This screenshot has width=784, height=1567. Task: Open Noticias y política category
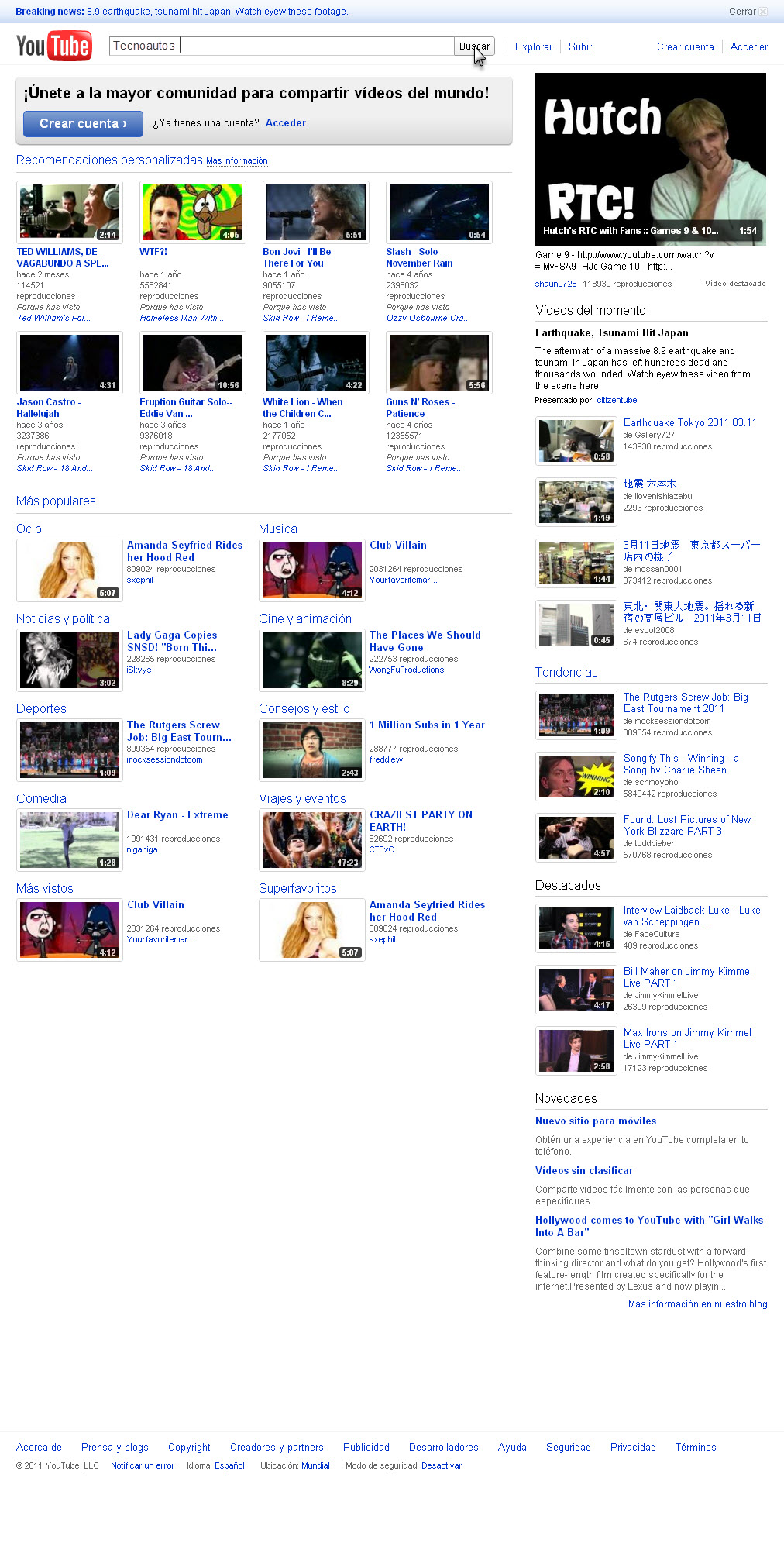63,618
